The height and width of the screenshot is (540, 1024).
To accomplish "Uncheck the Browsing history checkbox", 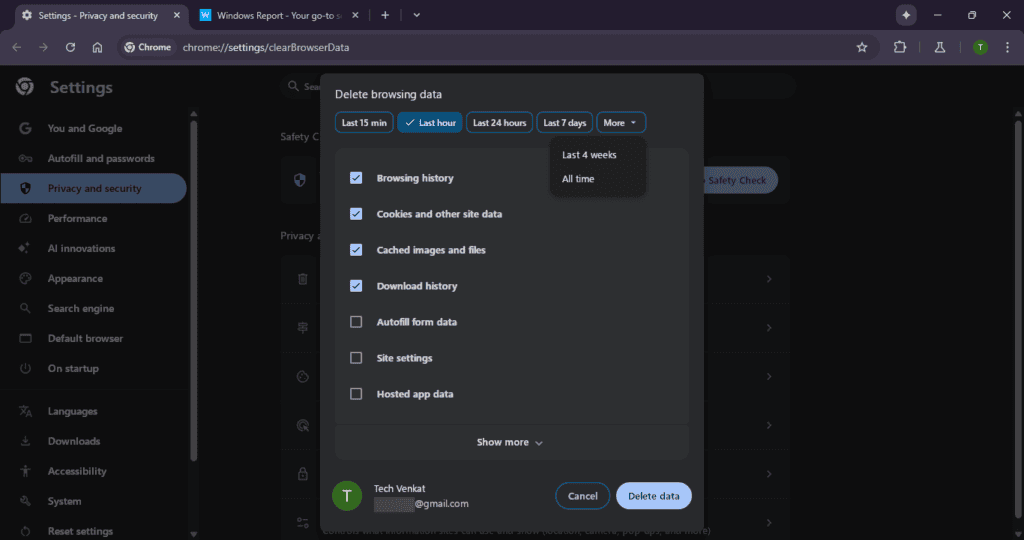I will tap(356, 178).
